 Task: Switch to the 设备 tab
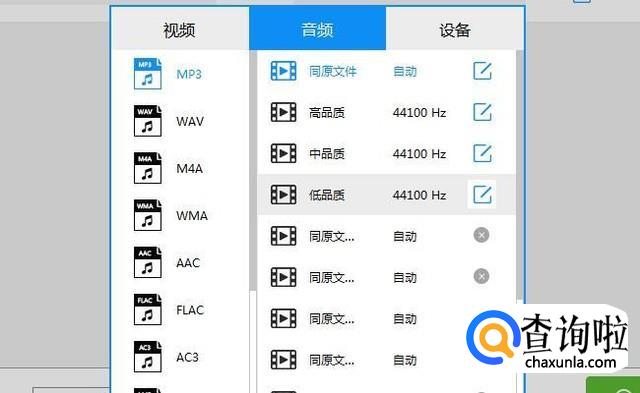point(455,30)
